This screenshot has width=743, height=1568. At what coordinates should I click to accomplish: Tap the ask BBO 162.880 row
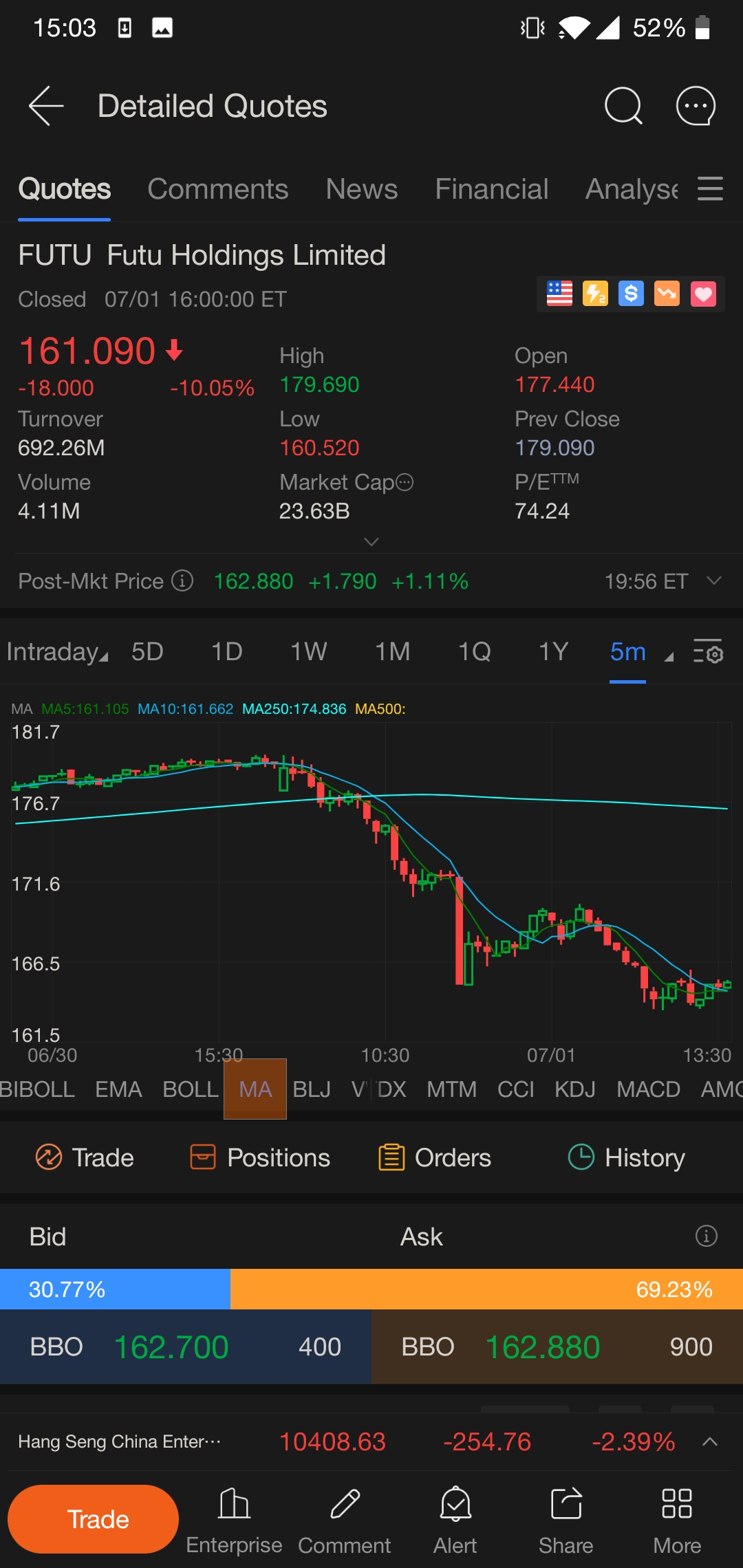pos(557,1347)
